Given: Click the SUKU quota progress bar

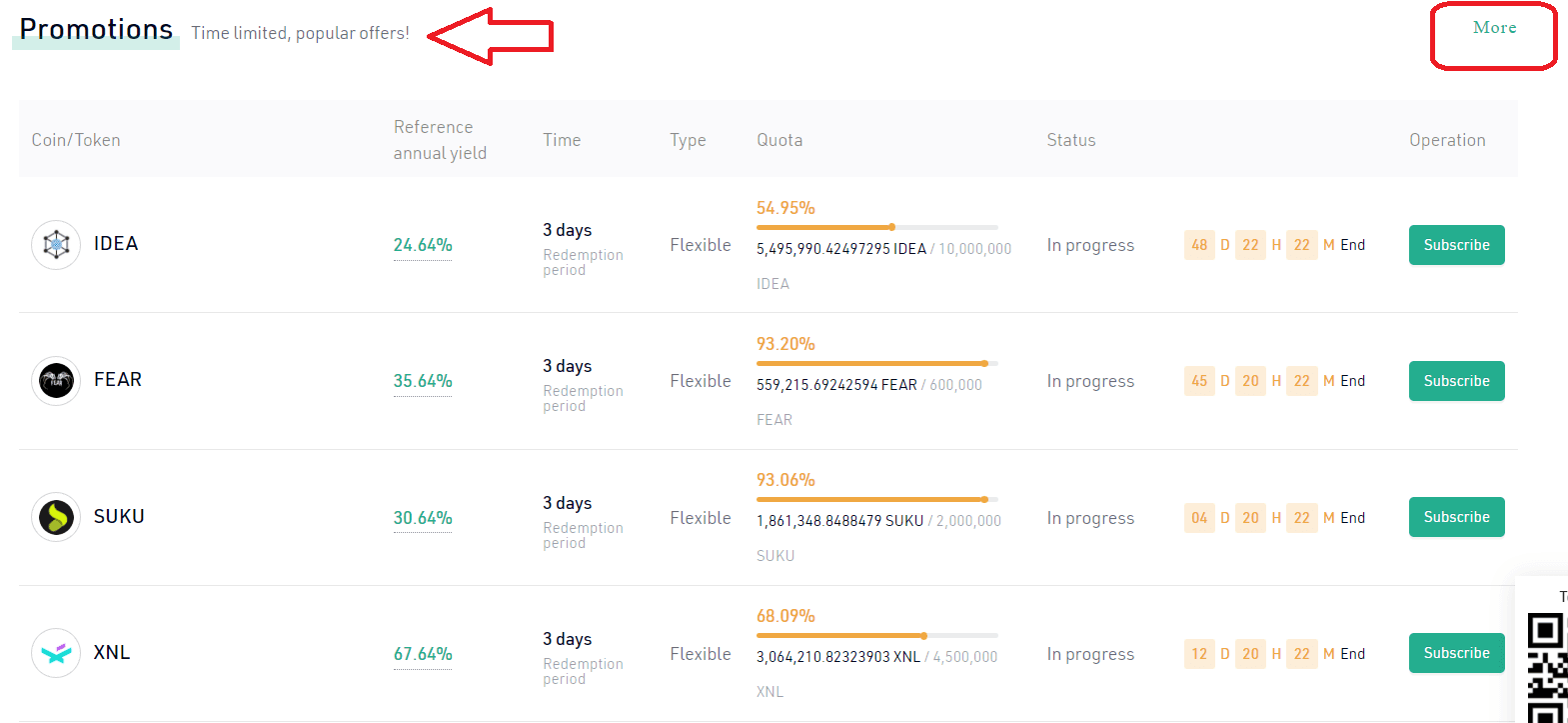Looking at the screenshot, I should coord(876,499).
